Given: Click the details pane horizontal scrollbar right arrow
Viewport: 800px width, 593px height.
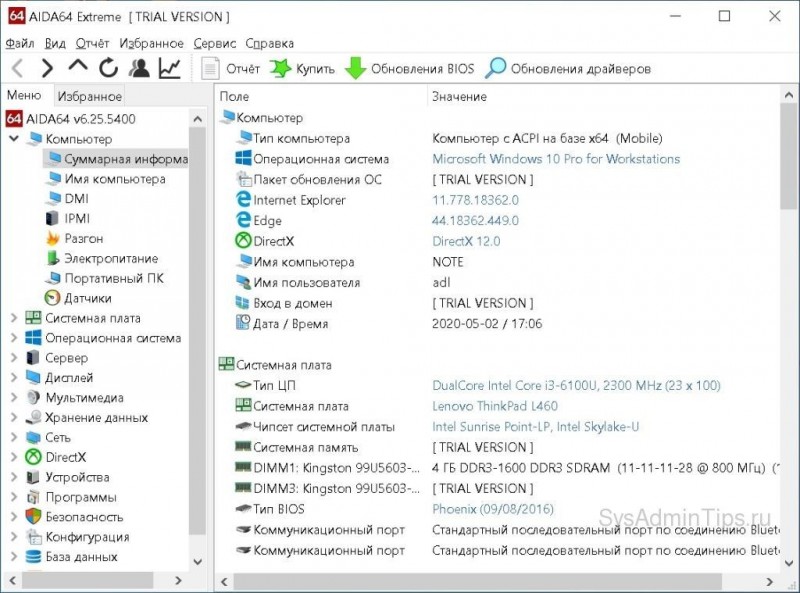Looking at the screenshot, I should click(769, 582).
